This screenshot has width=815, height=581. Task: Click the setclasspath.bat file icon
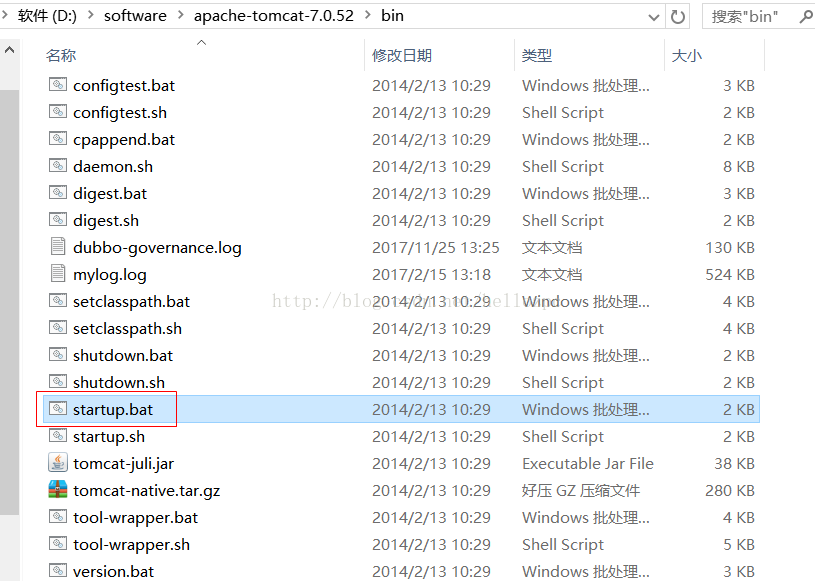58,300
